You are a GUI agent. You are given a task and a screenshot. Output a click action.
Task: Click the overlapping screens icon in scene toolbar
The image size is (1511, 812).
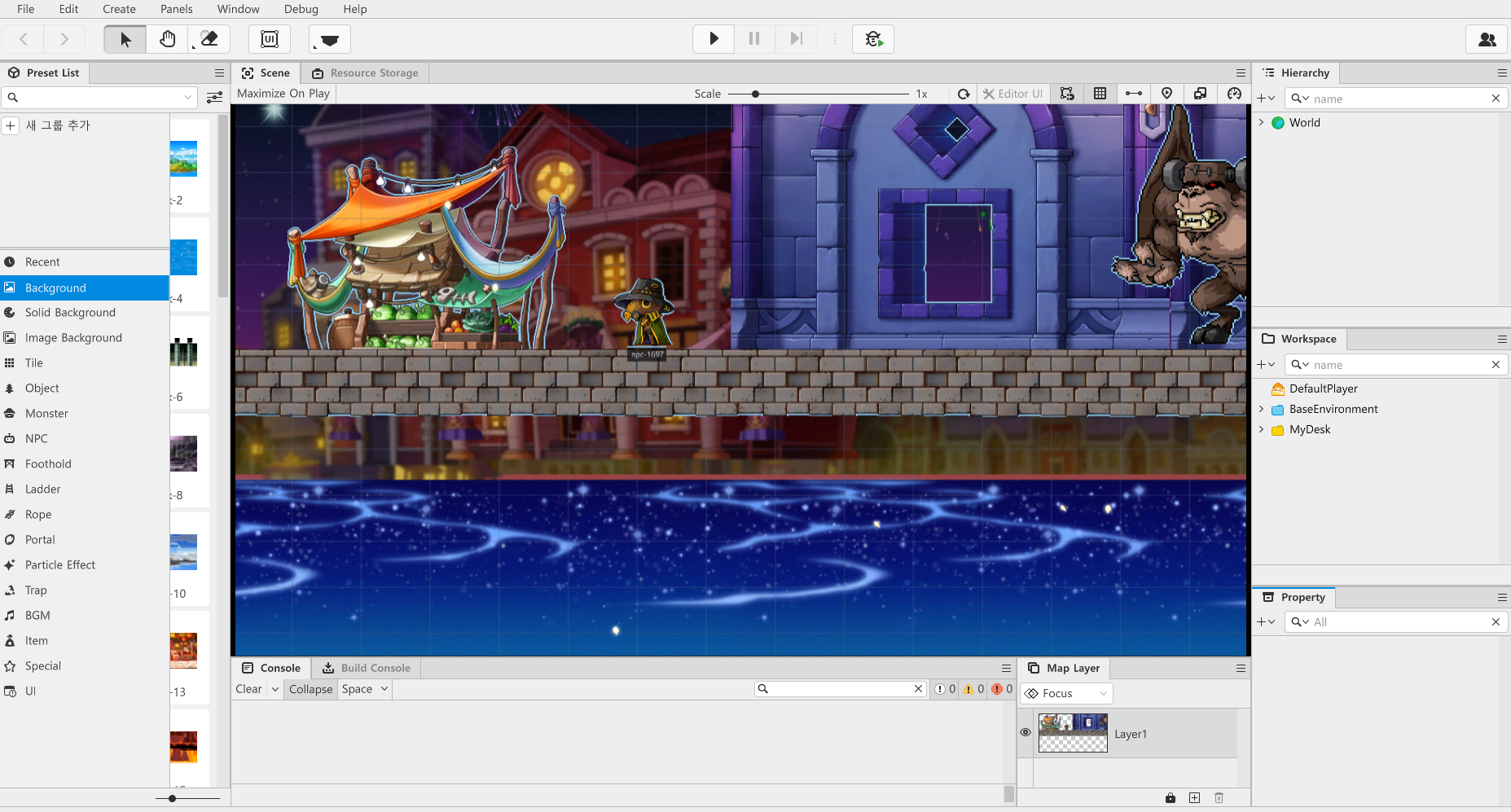point(1200,94)
